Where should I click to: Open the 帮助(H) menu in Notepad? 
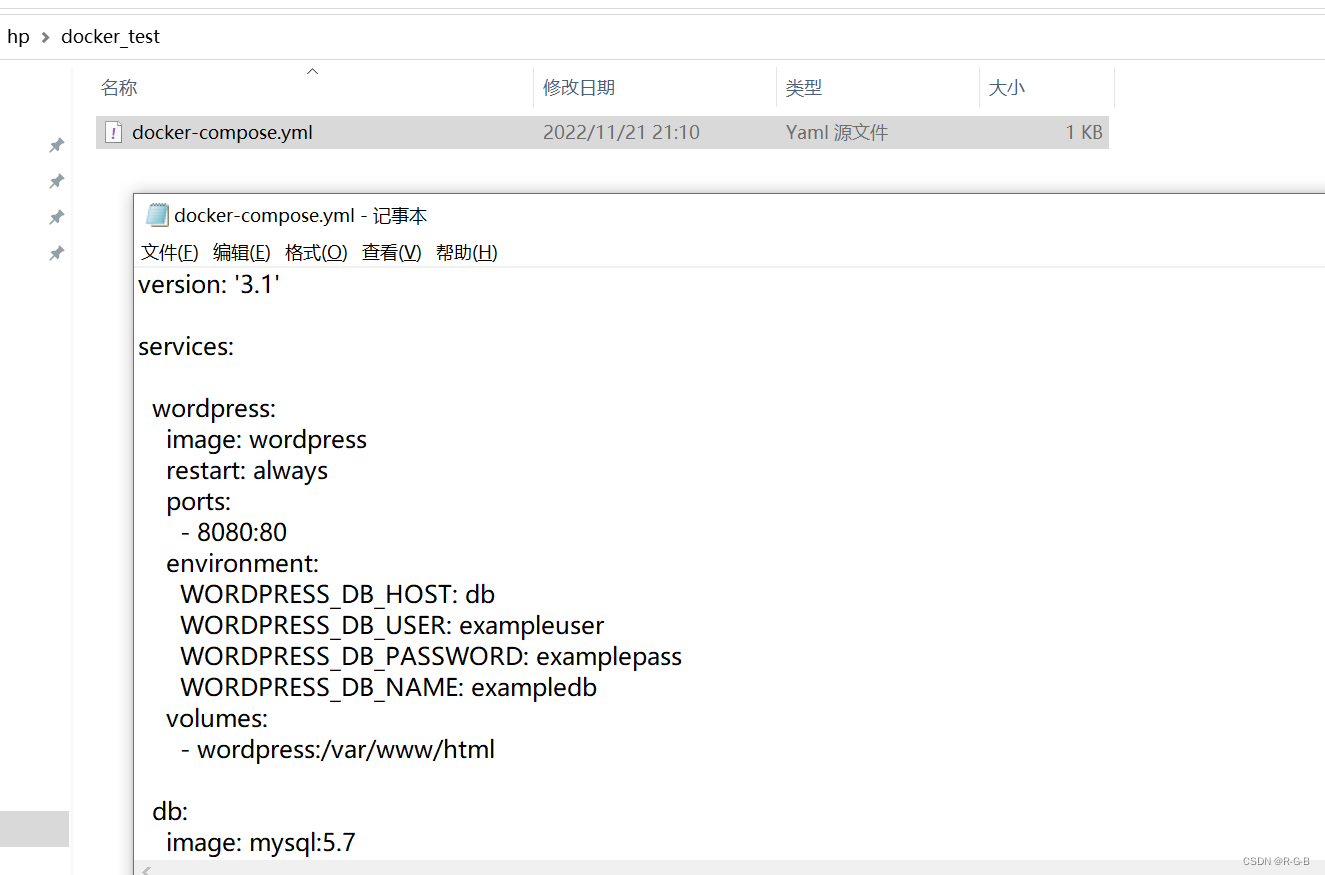467,253
